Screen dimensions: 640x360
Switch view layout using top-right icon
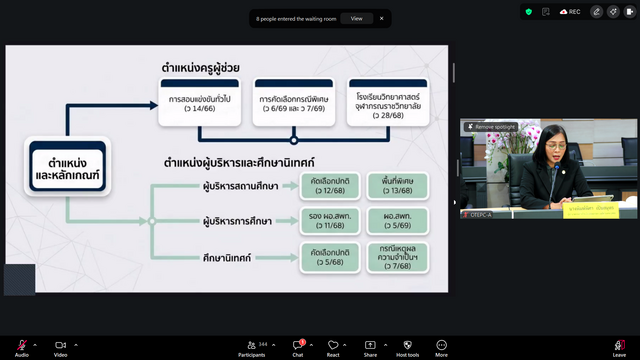[630, 12]
